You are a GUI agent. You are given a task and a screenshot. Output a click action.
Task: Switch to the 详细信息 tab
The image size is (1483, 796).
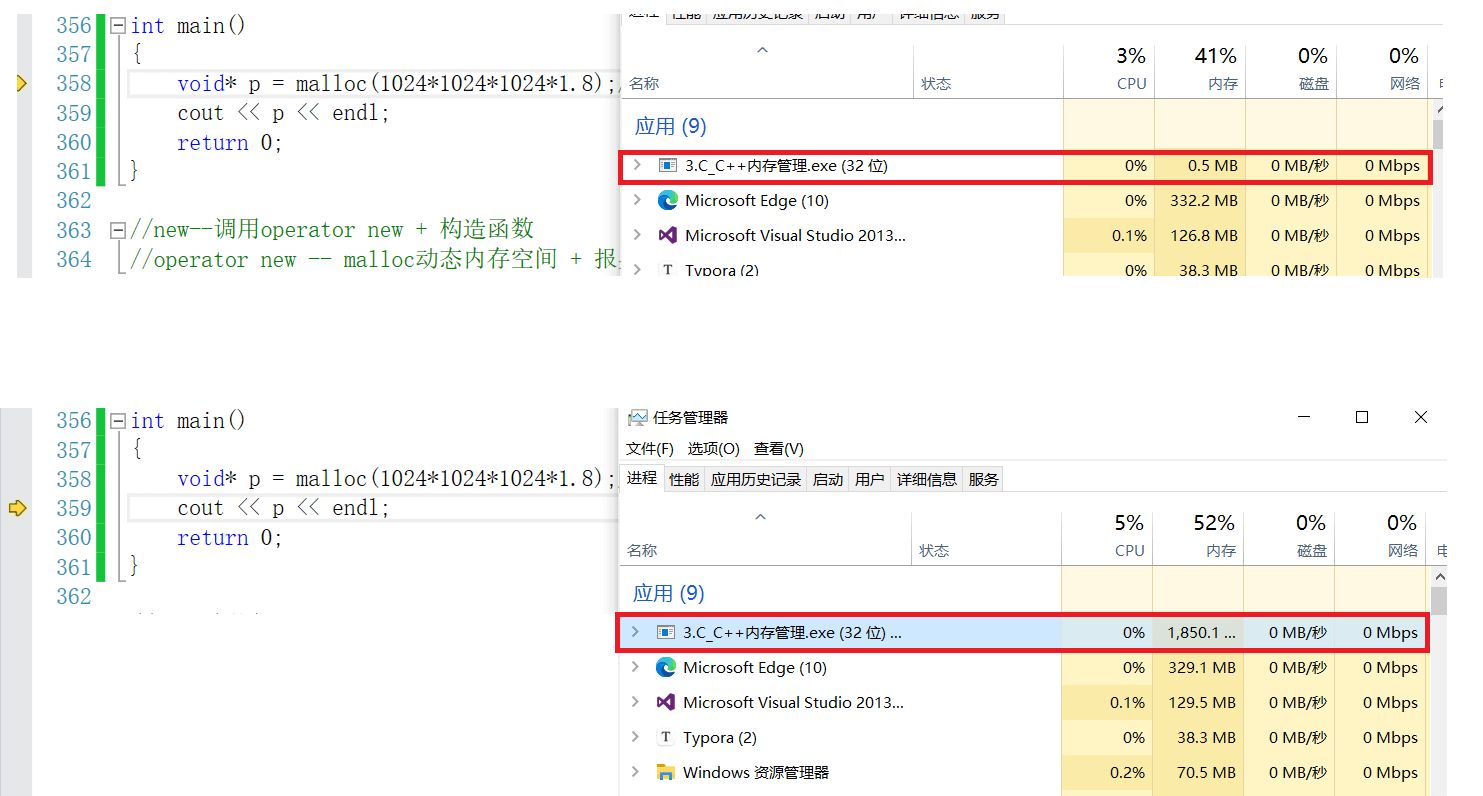pos(926,478)
